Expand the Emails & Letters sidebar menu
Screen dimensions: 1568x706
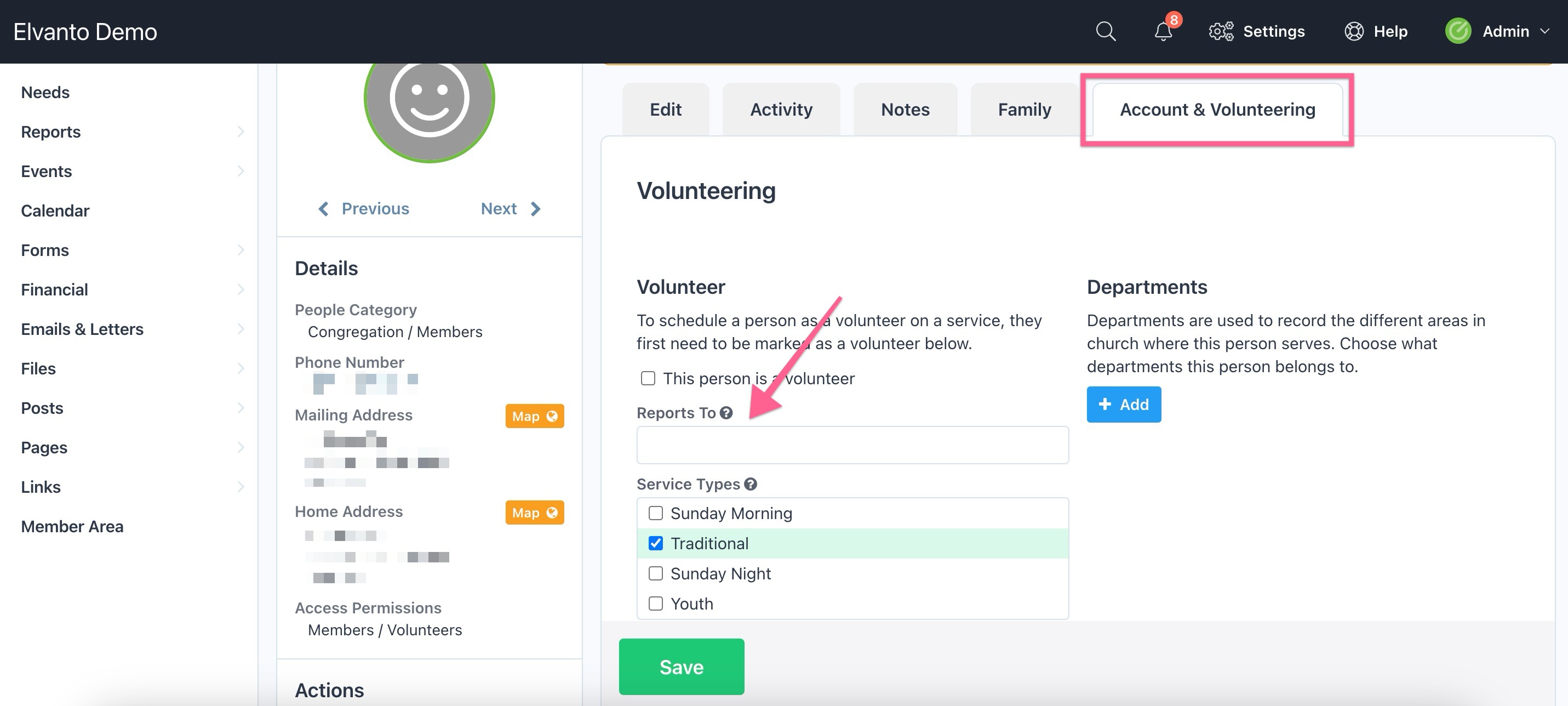(x=241, y=329)
